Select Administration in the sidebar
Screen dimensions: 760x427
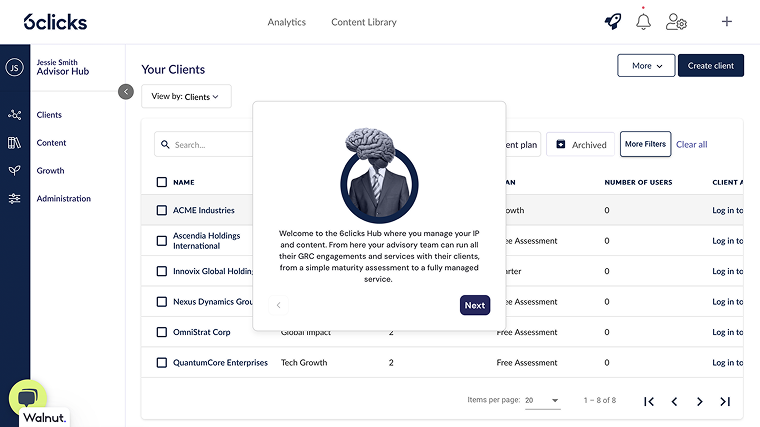pyautogui.click(x=63, y=199)
